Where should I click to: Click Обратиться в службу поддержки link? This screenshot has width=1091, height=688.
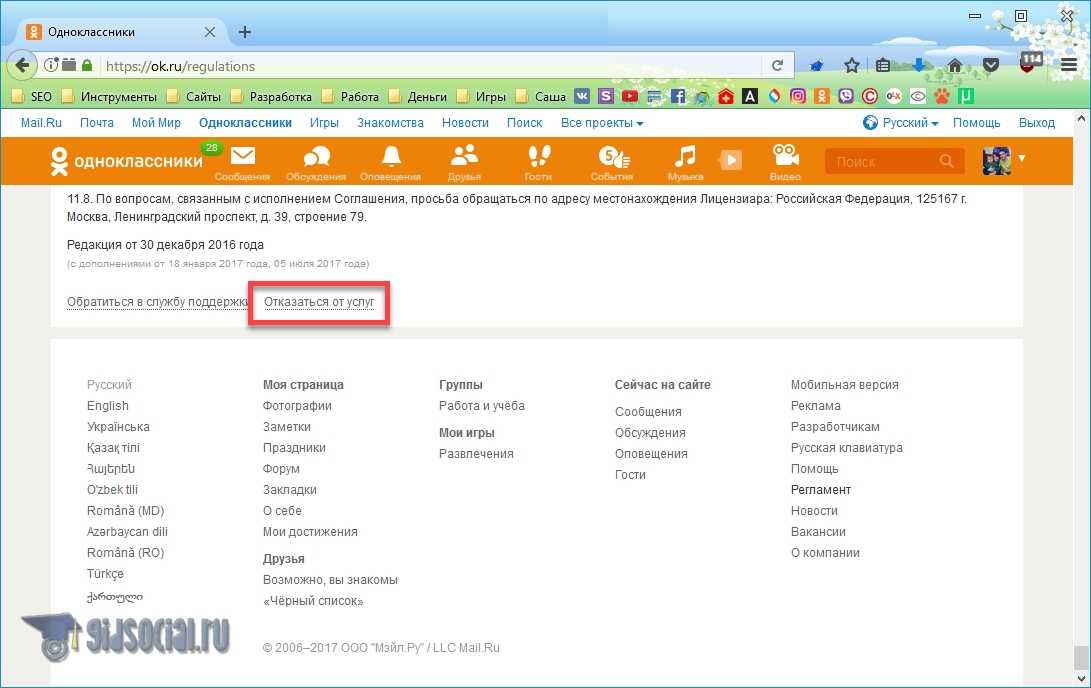click(157, 302)
